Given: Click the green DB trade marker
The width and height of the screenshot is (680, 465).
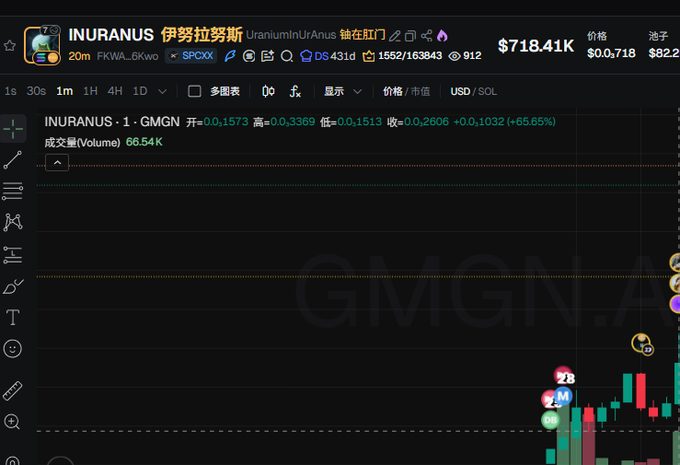Looking at the screenshot, I should pyautogui.click(x=550, y=420).
